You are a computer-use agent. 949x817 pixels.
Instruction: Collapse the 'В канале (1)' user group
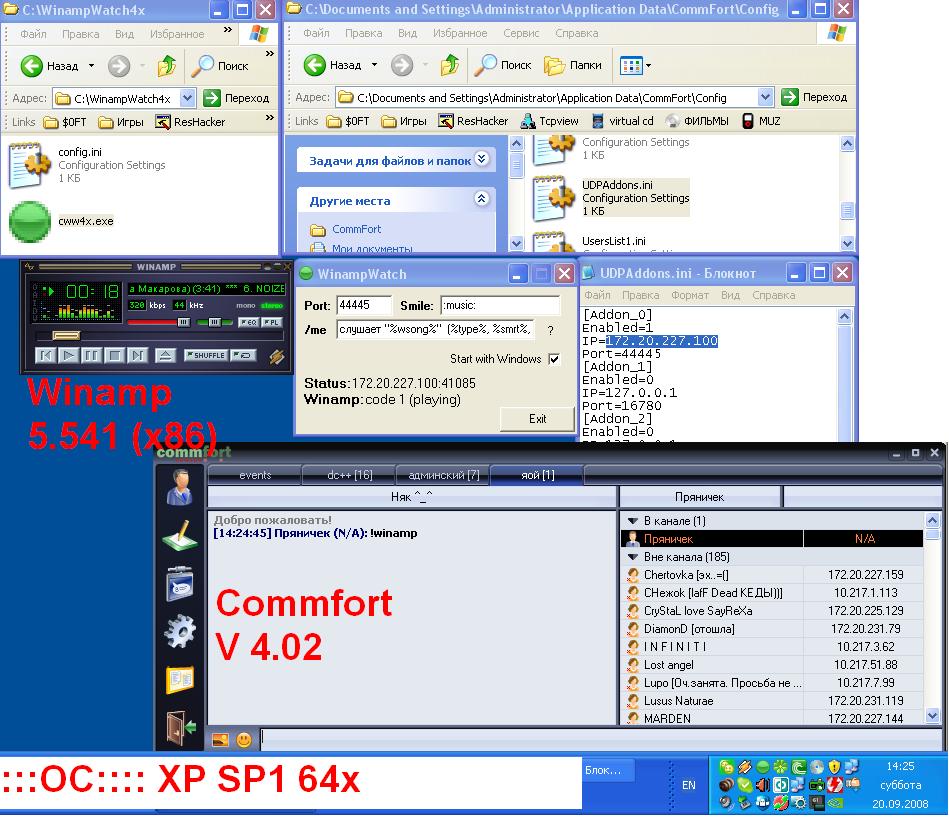point(632,521)
